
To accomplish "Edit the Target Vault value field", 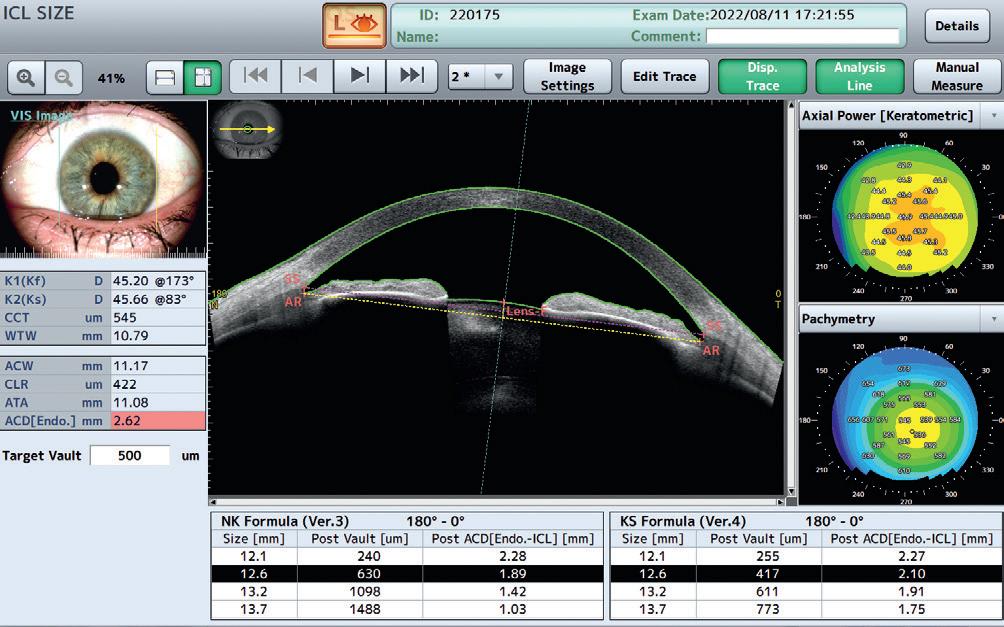I will pyautogui.click(x=130, y=456).
